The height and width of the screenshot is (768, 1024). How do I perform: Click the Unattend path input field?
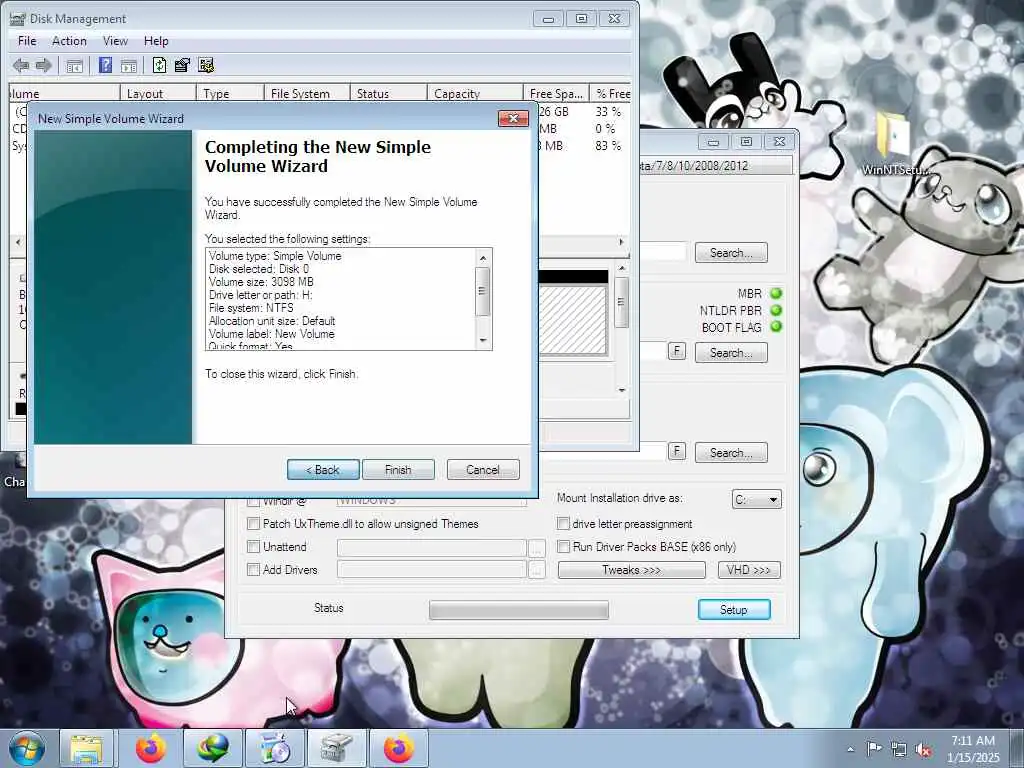point(432,547)
